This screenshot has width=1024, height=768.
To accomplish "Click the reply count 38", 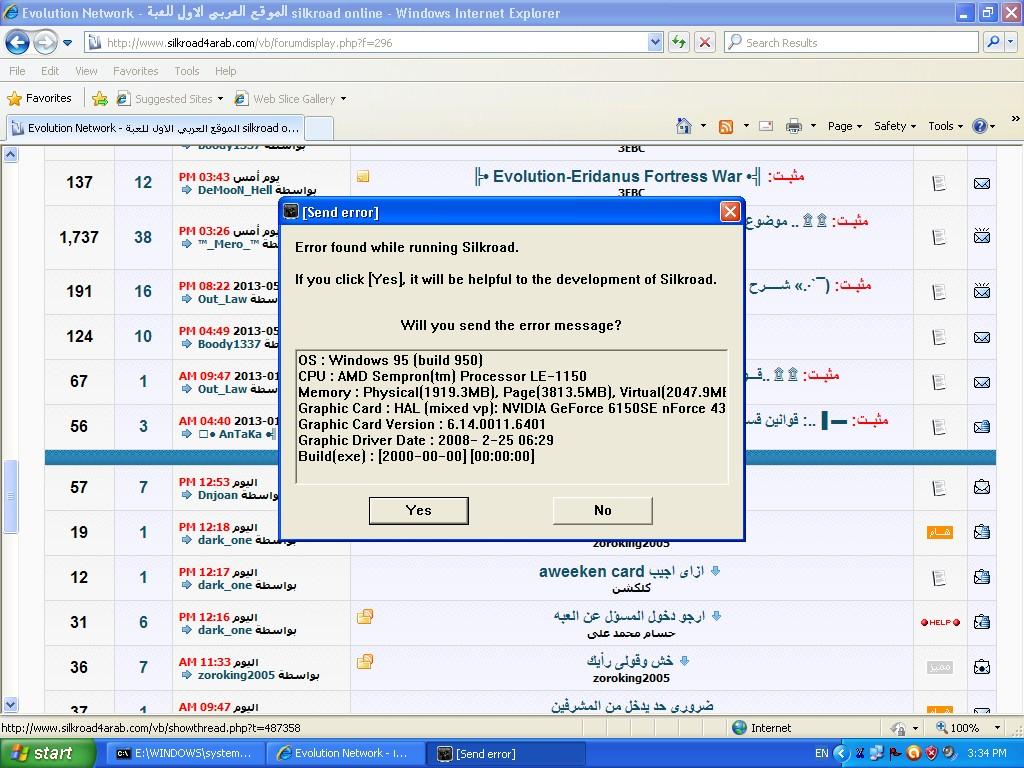I will pos(143,237).
